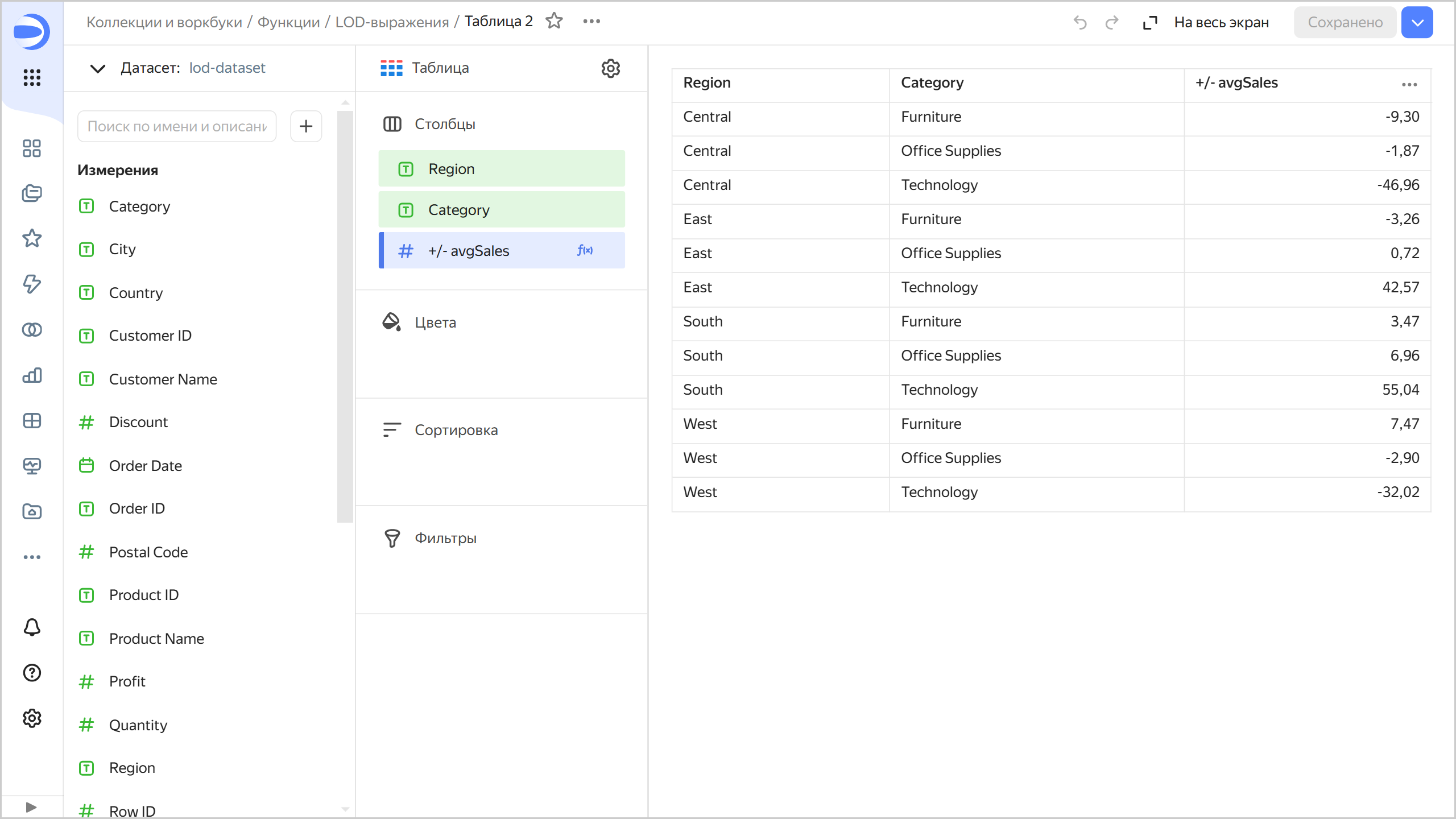The height and width of the screenshot is (819, 1456).
Task: Click the field list vertical scrollbar
Action: (345, 316)
